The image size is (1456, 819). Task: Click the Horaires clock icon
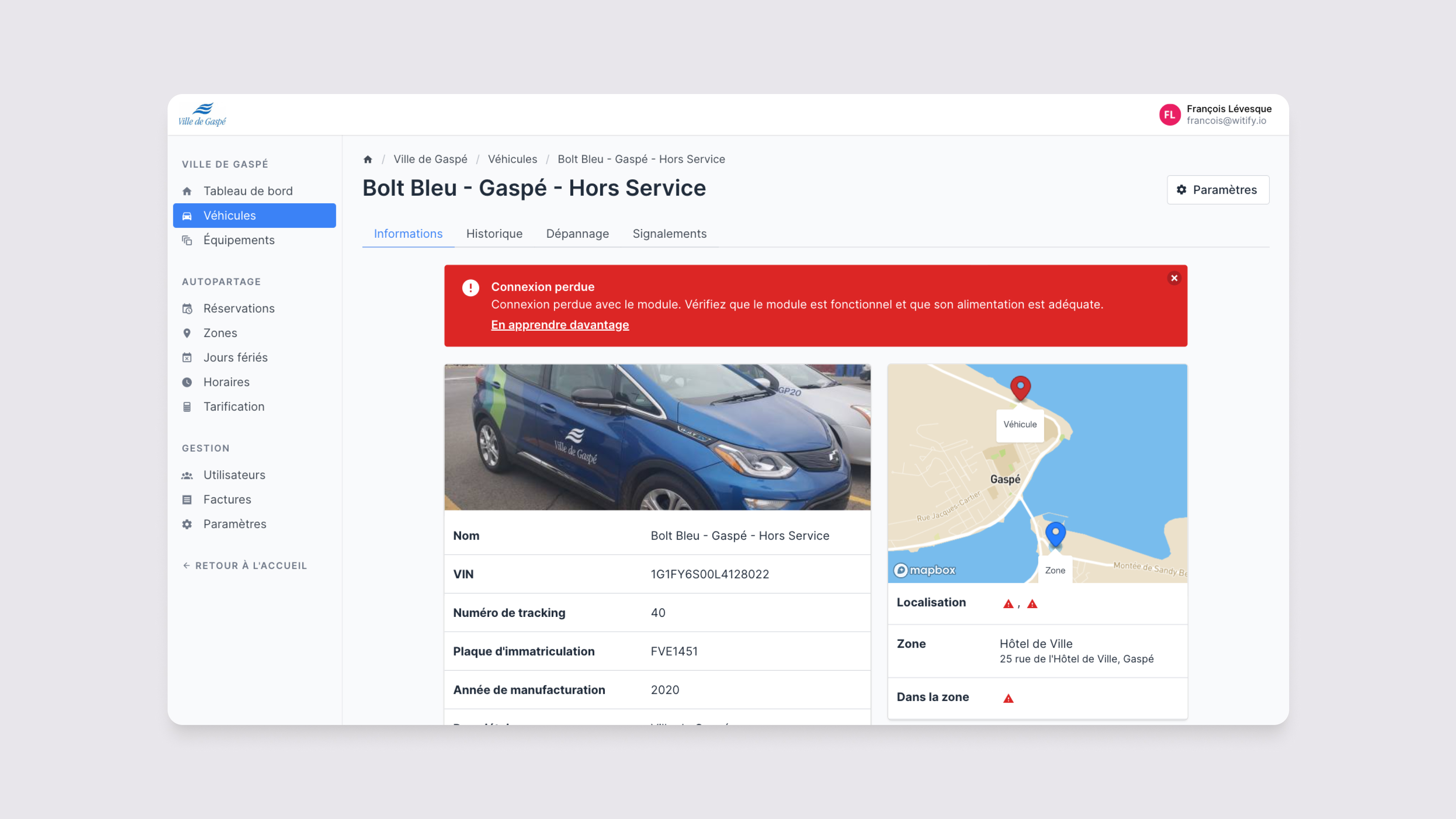[x=187, y=381]
